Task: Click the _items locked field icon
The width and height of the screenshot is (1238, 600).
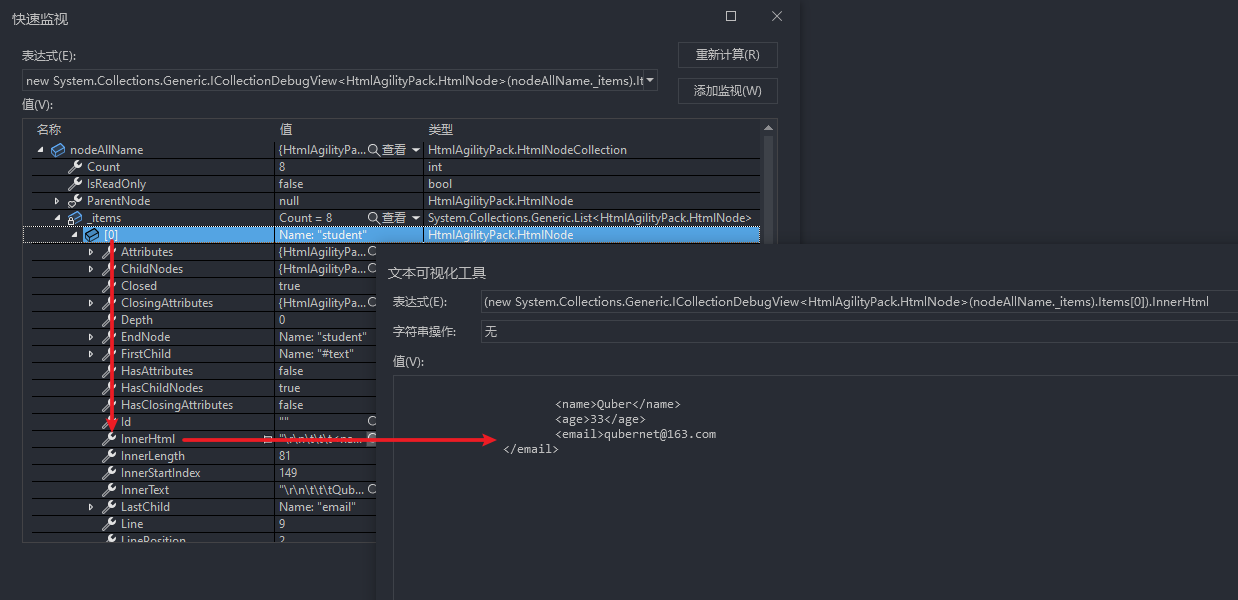Action: pyautogui.click(x=75, y=218)
